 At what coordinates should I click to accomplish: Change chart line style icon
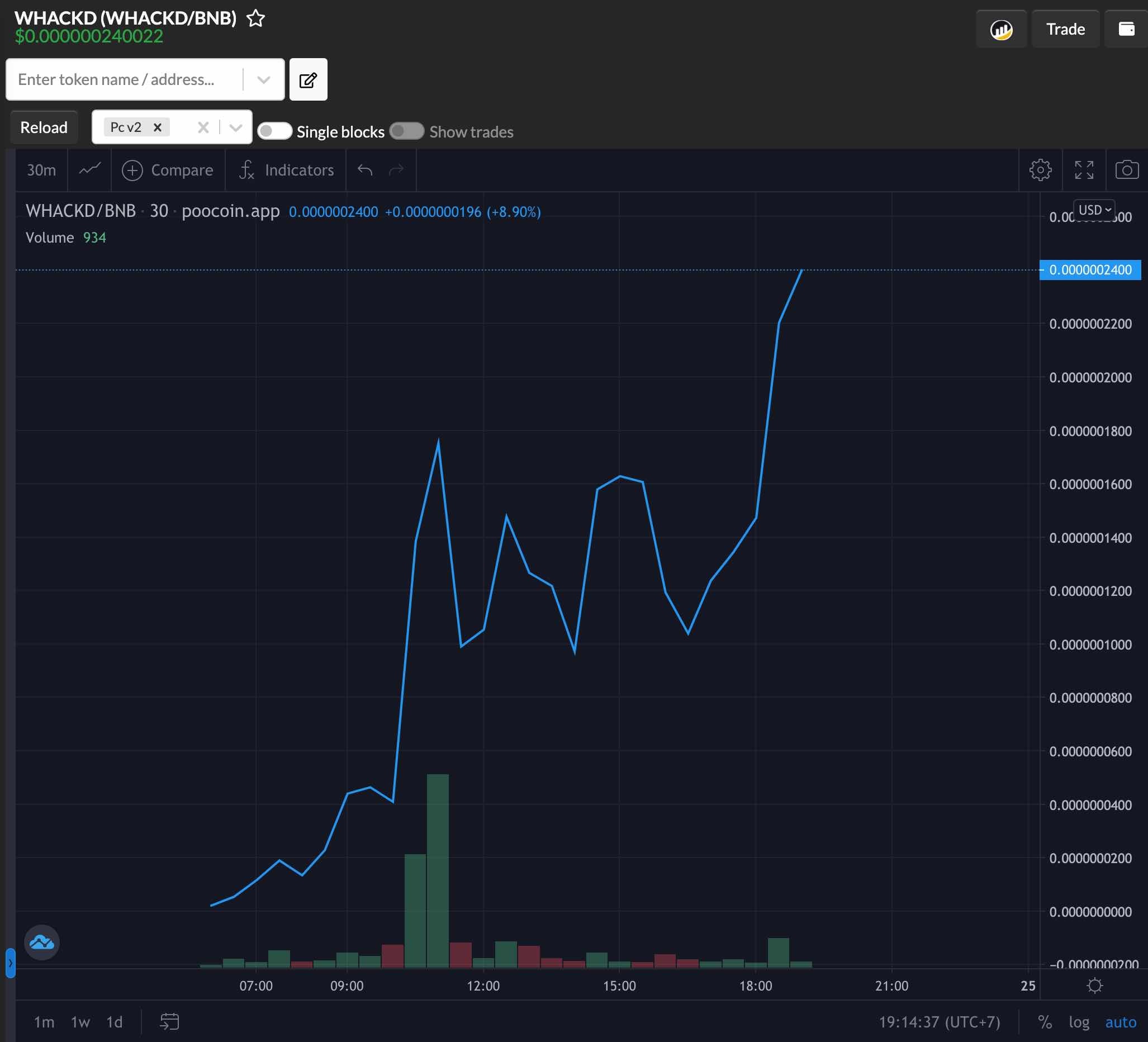coord(89,170)
